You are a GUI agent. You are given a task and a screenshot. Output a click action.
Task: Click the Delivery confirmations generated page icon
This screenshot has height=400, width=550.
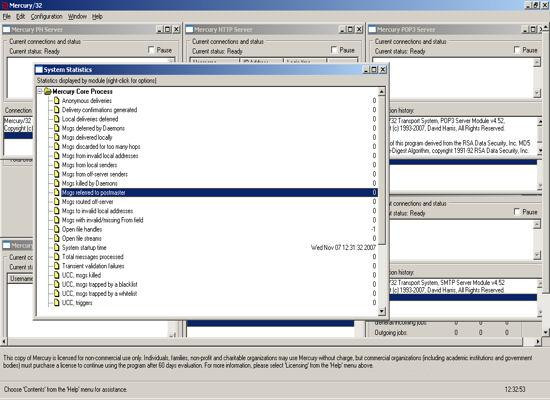coord(56,110)
